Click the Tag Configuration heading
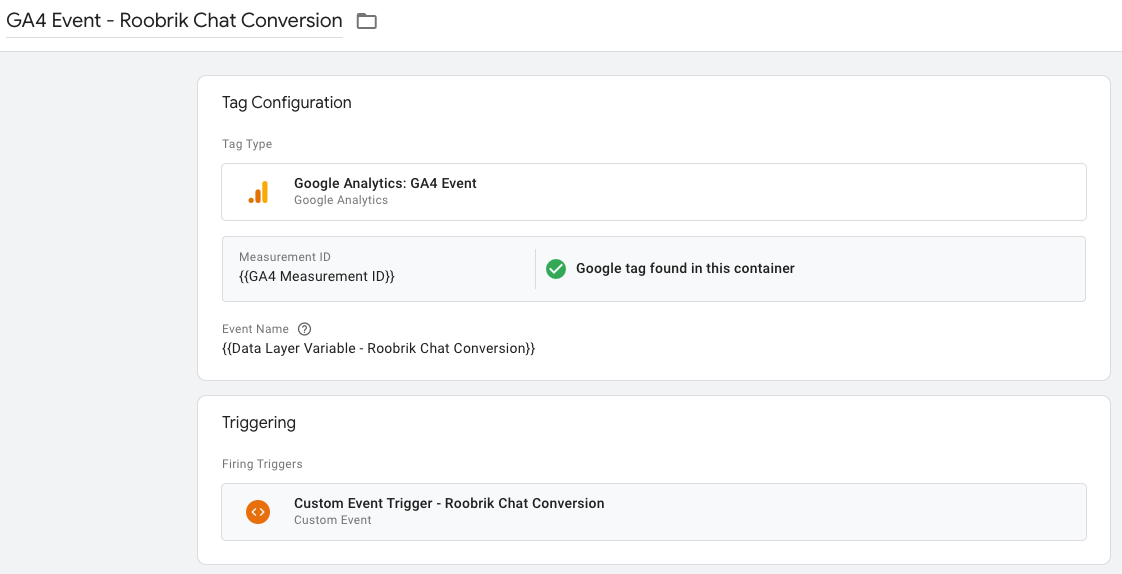 coord(287,102)
